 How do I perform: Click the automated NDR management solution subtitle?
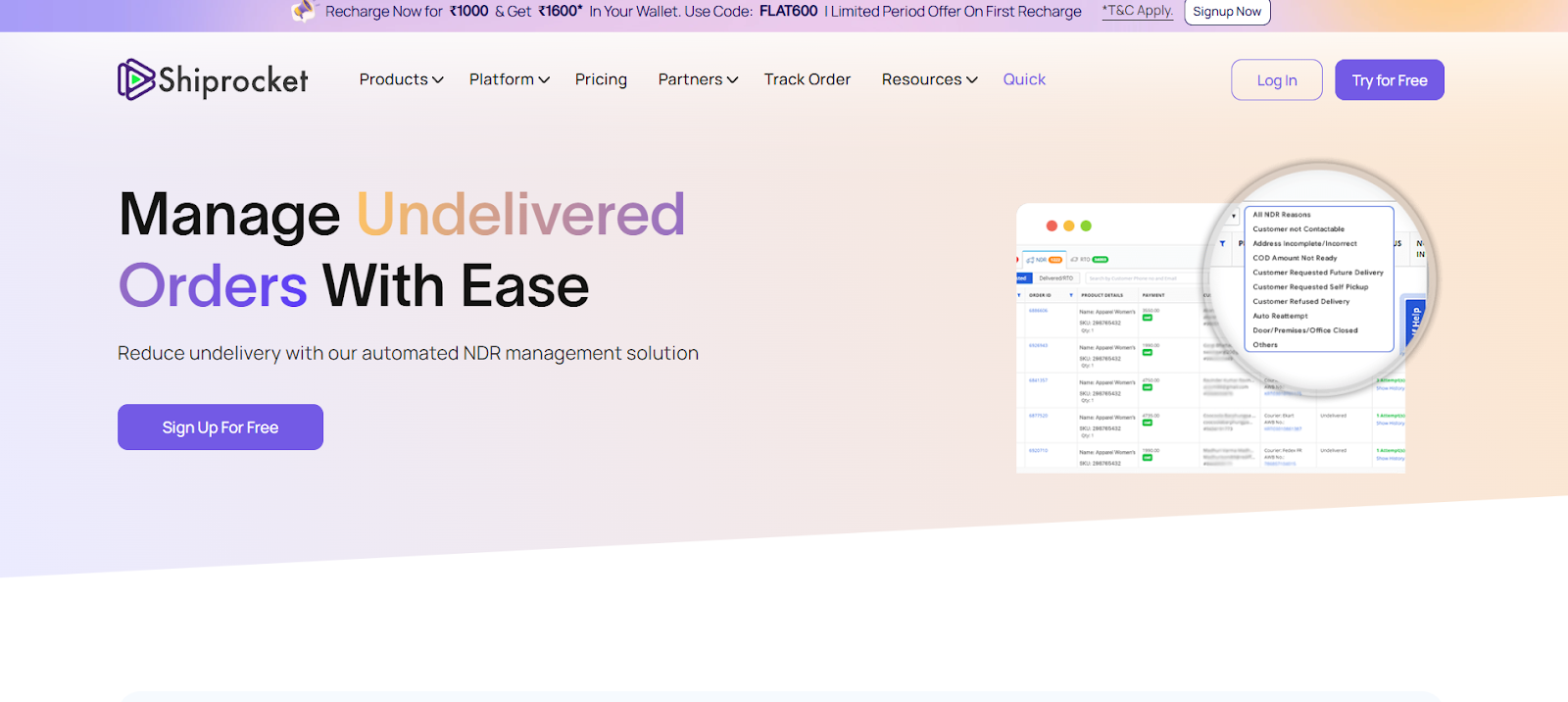pos(408,353)
